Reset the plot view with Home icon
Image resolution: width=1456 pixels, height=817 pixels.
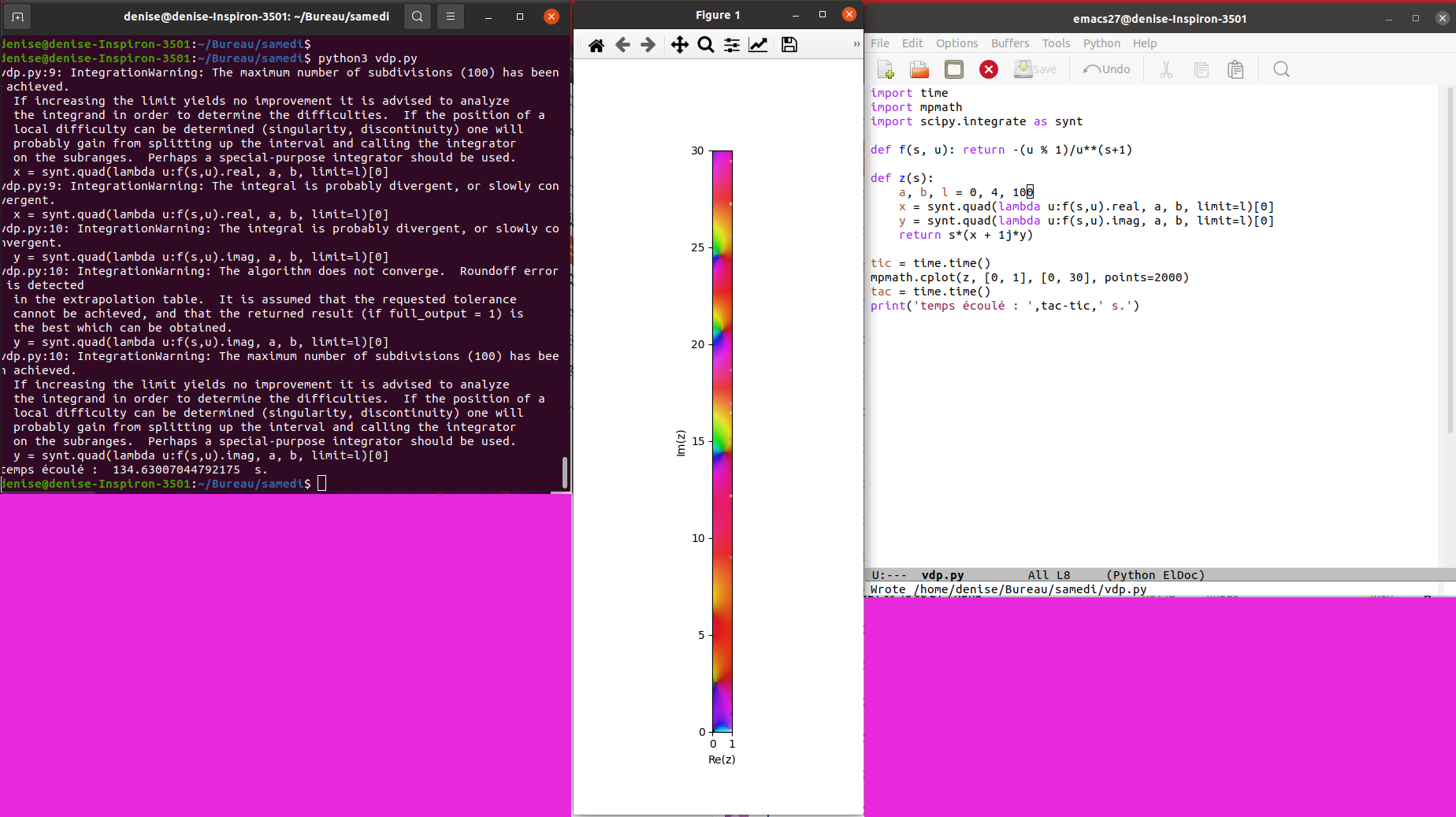pyautogui.click(x=596, y=45)
